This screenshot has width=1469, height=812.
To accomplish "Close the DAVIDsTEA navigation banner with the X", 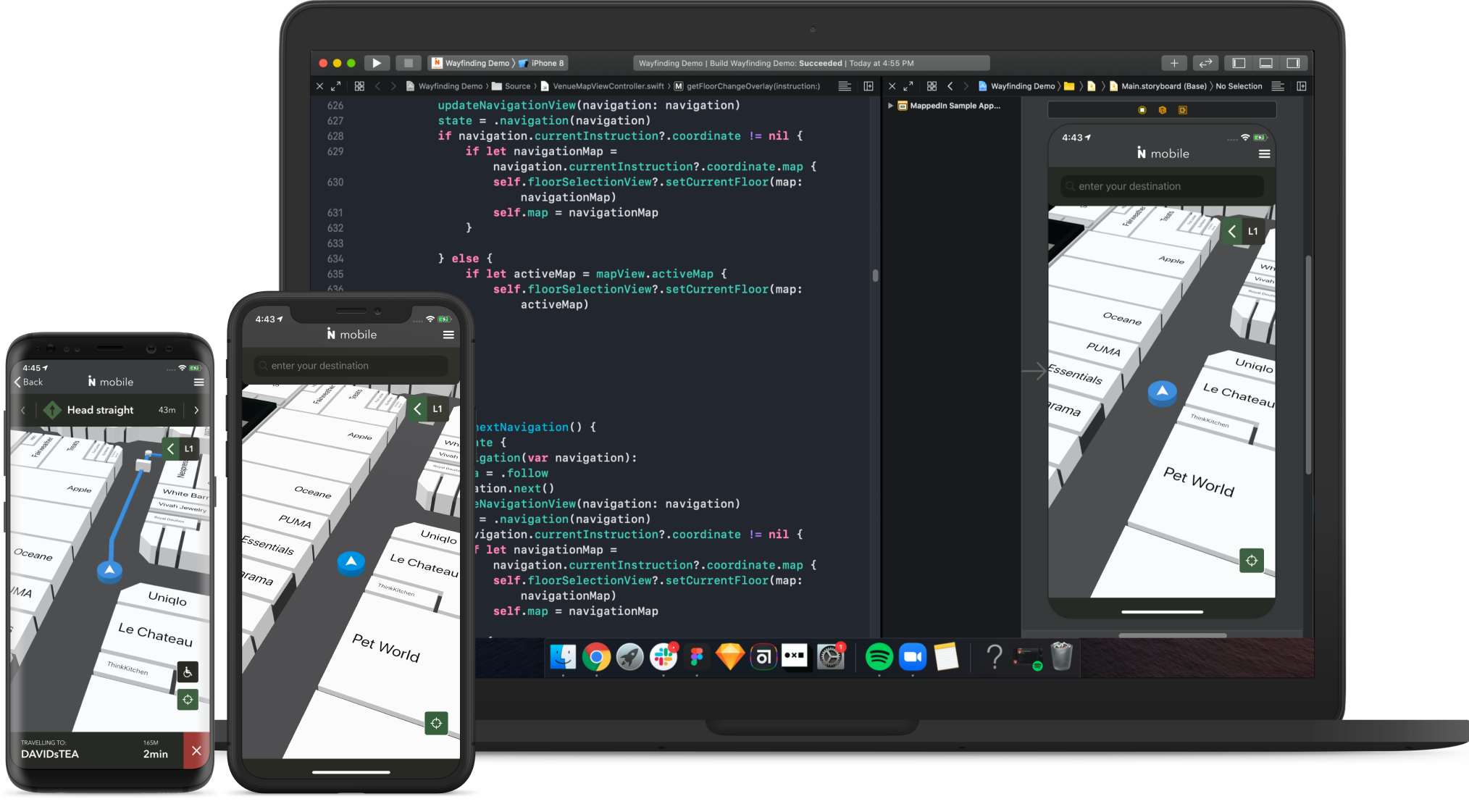I will (197, 751).
